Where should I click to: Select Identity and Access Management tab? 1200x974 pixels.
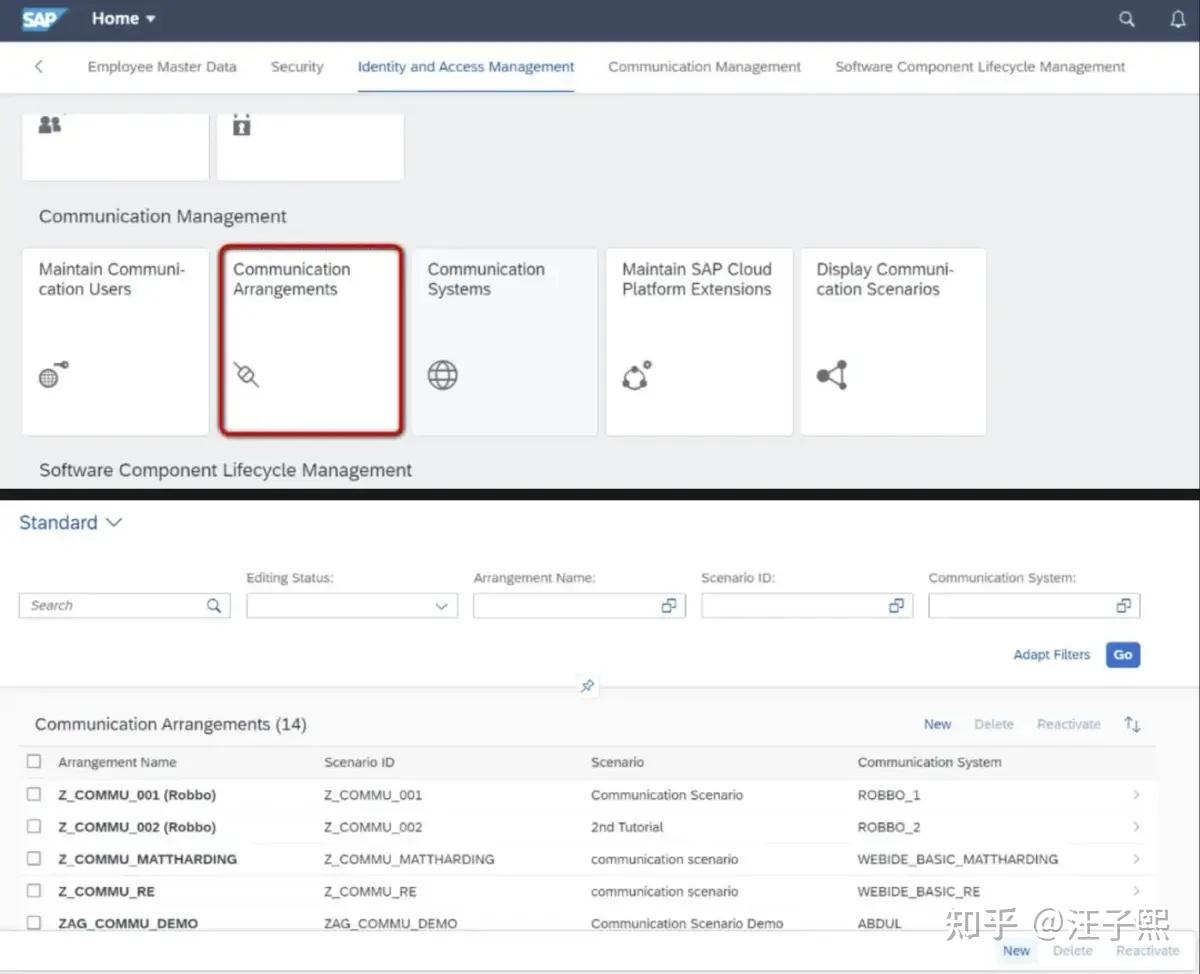[x=466, y=67]
